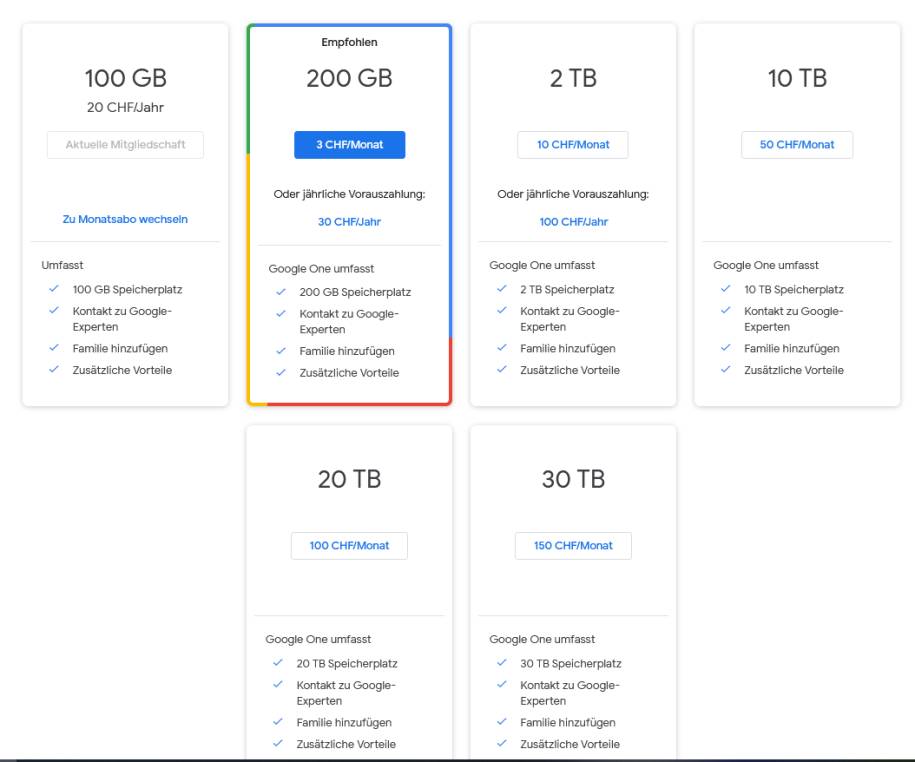Click Oder jährliche Vorauszahlung text in 200 GB card
This screenshot has width=915, height=762.
350,194
